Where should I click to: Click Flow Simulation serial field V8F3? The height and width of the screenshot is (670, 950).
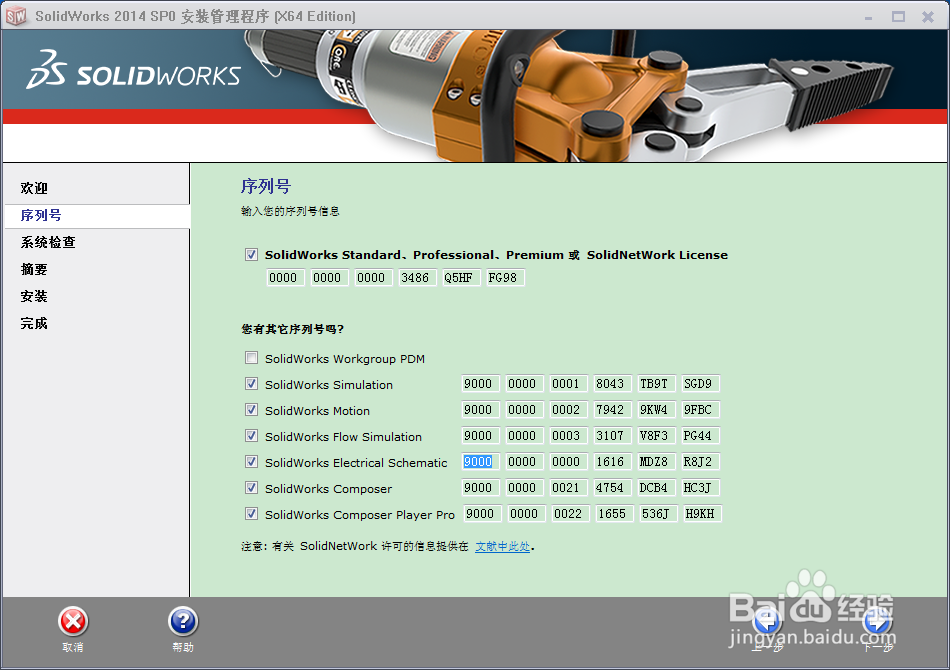(x=657, y=436)
